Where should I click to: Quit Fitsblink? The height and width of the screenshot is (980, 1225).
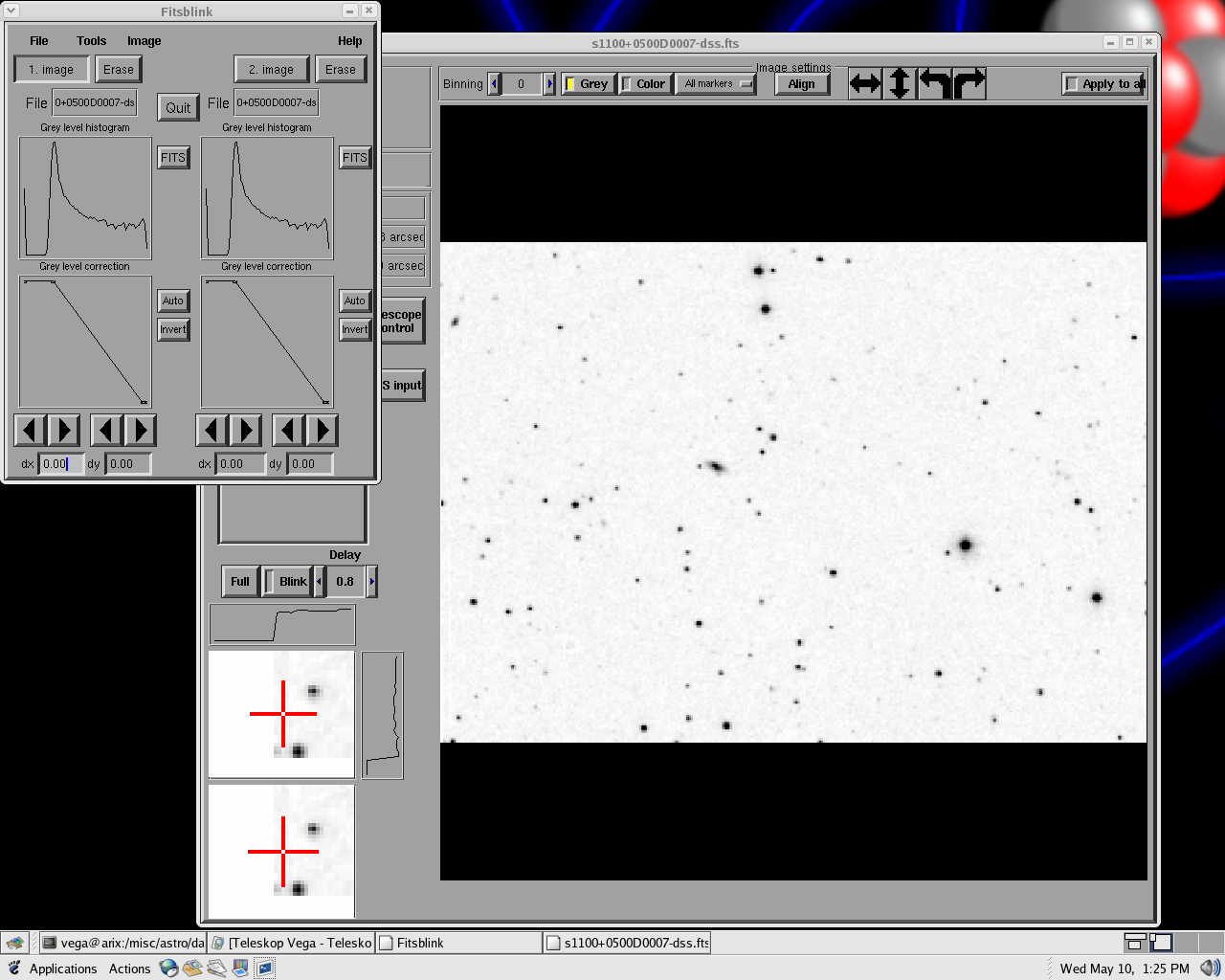178,108
